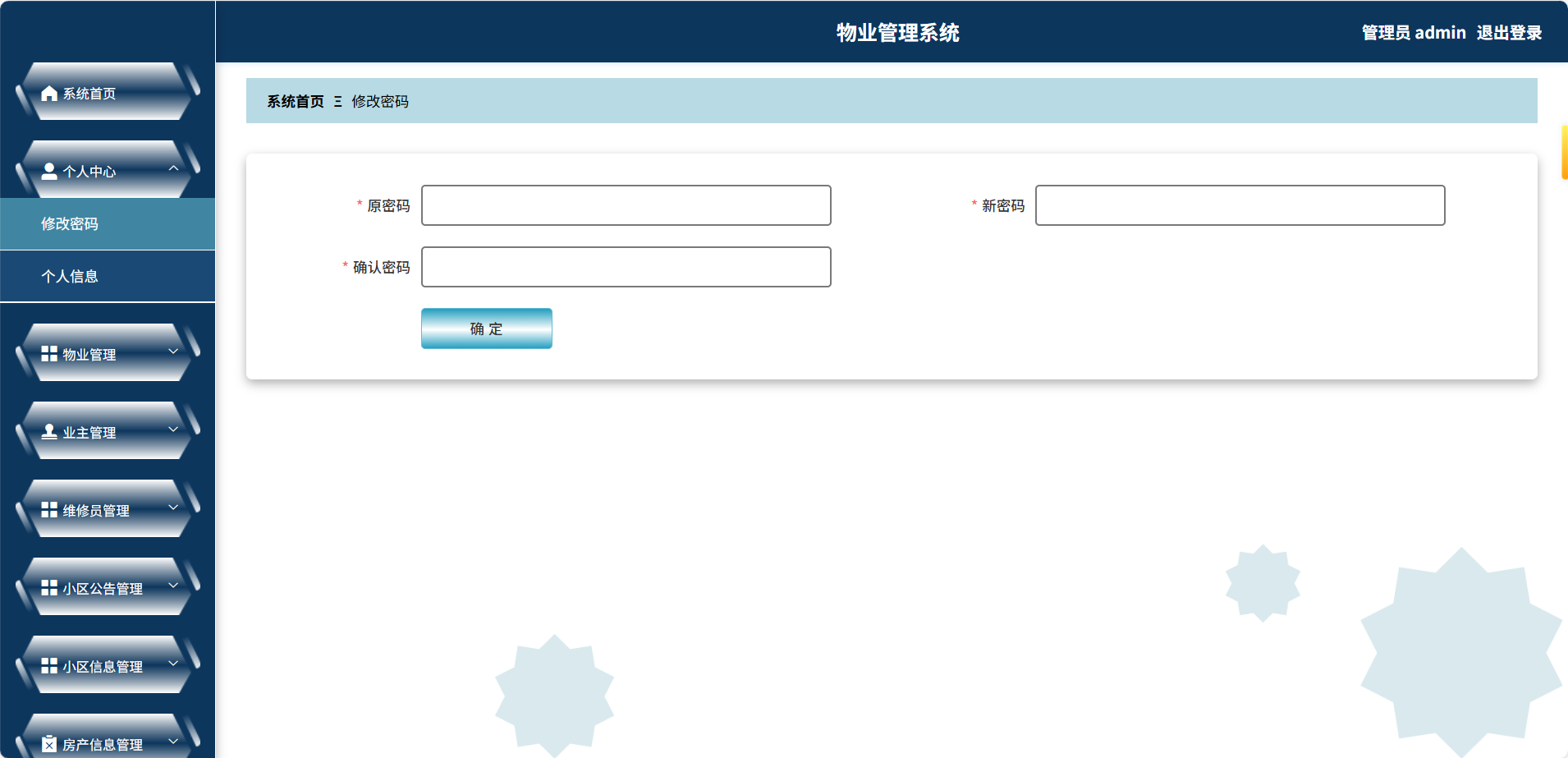Expand the 业主管理 chevron

click(x=173, y=429)
